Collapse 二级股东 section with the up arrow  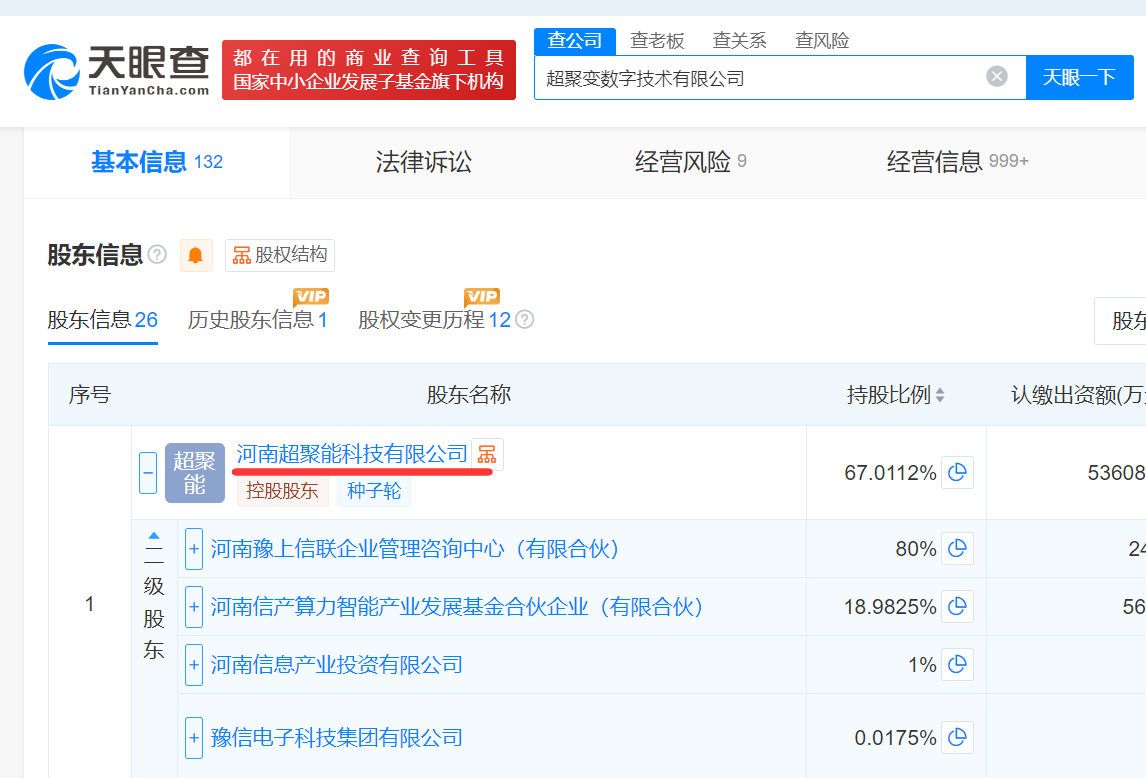pos(154,536)
